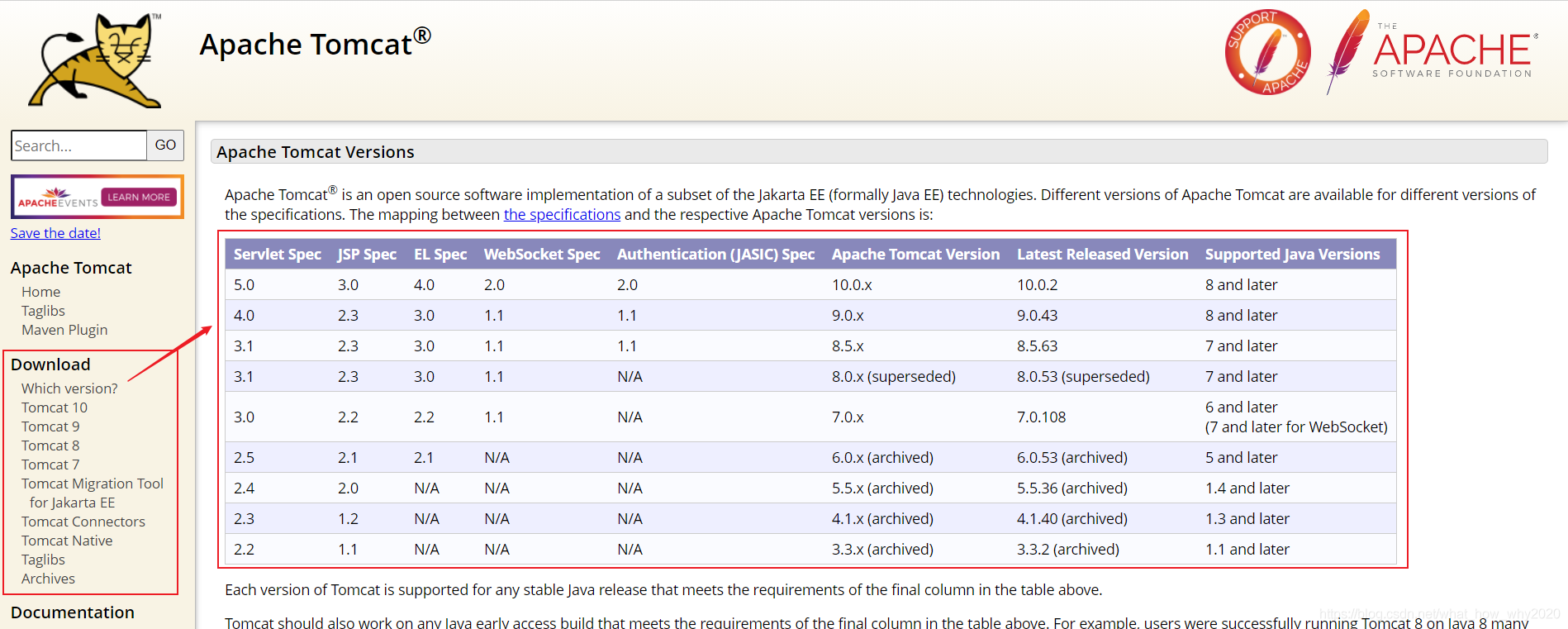Click the 'Apache Tomcat®' page title
Image resolution: width=1568 pixels, height=629 pixels.
(315, 43)
